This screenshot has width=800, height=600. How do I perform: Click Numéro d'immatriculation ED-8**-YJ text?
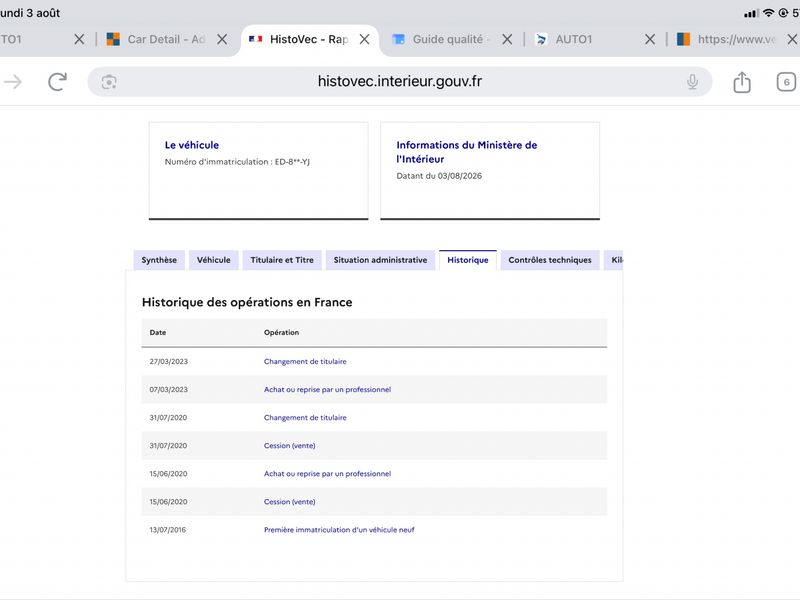(x=237, y=162)
